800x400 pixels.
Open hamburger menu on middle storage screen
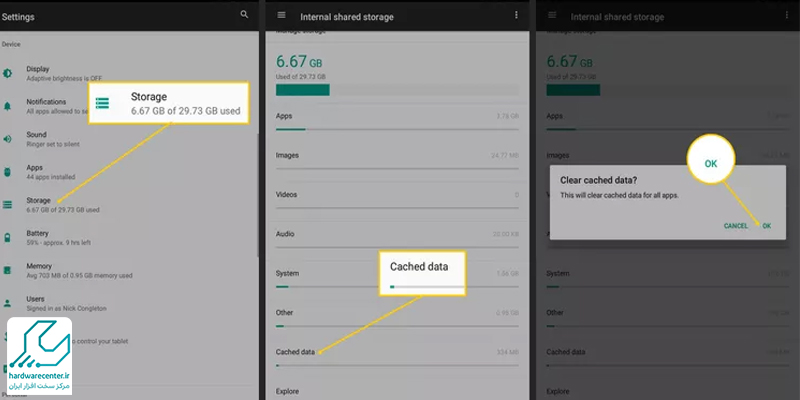281,16
